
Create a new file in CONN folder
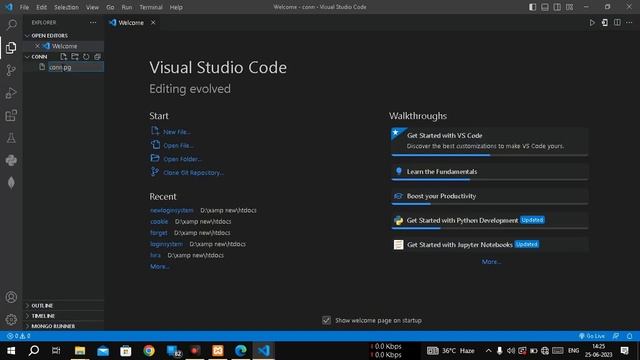click(63, 57)
